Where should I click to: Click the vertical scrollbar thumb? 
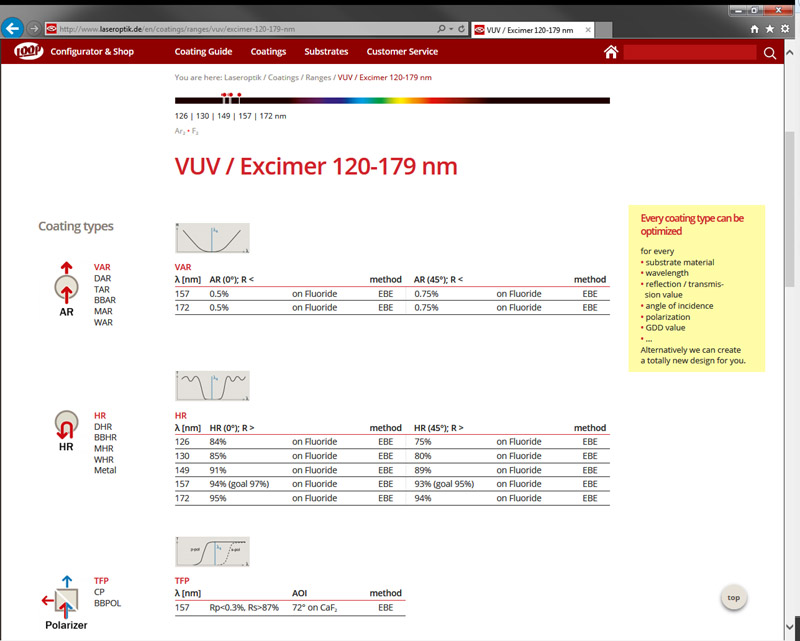click(790, 209)
